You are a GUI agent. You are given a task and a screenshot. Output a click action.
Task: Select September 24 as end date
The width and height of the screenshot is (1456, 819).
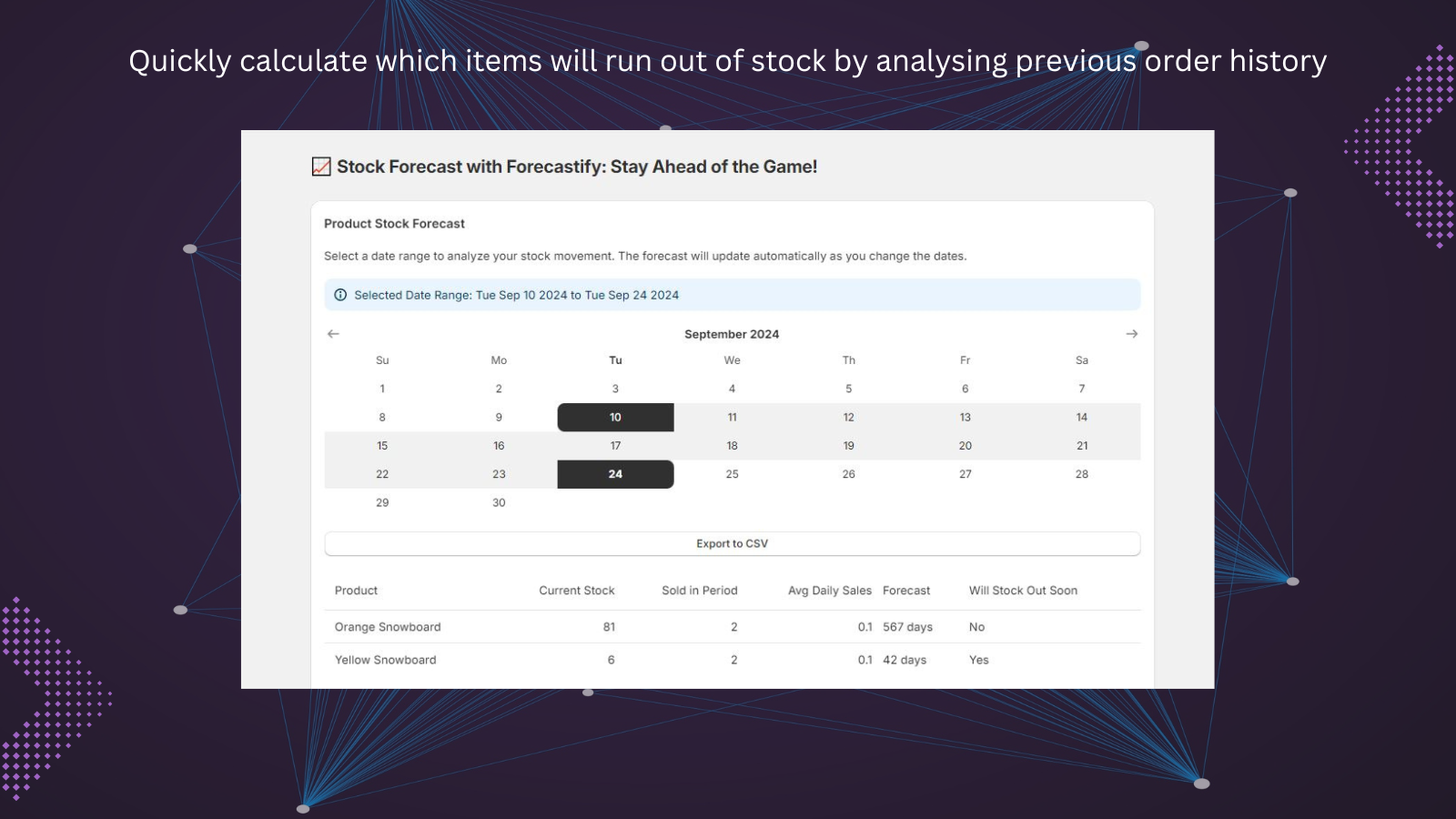615,474
